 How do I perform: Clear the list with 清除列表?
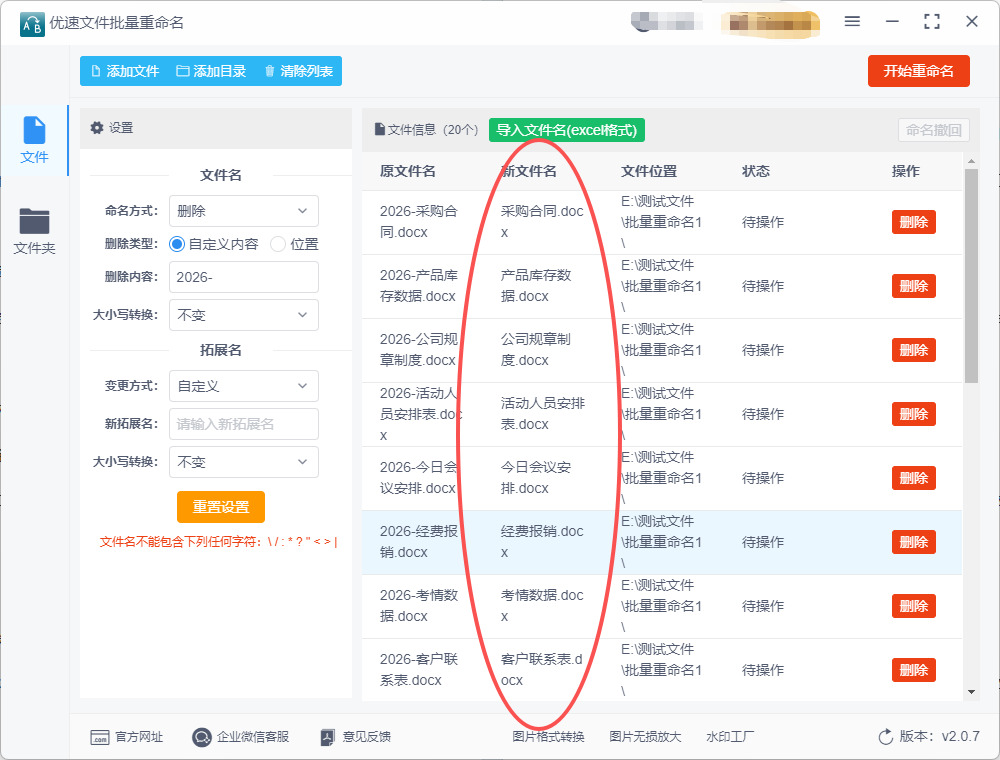click(x=298, y=71)
